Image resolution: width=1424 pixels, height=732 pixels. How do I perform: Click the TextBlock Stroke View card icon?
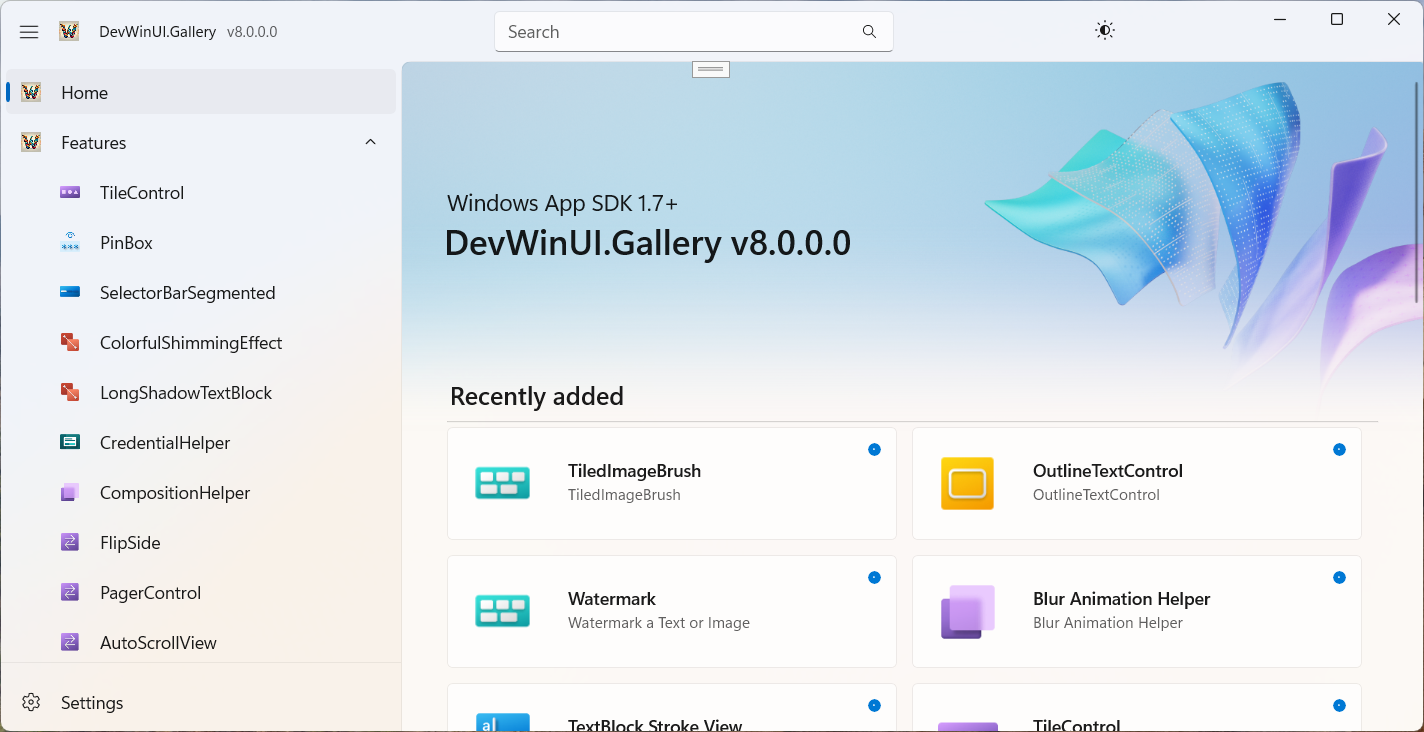tap(502, 723)
